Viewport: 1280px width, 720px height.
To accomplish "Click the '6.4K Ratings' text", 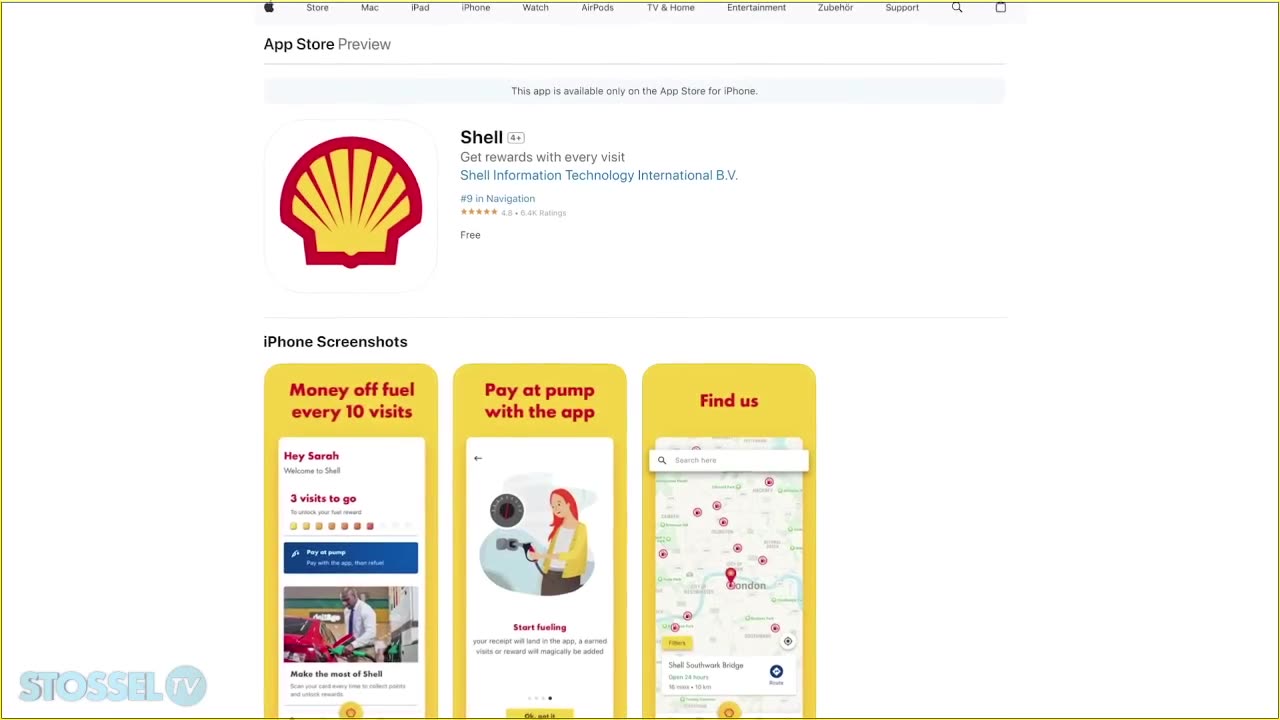I will (x=543, y=213).
